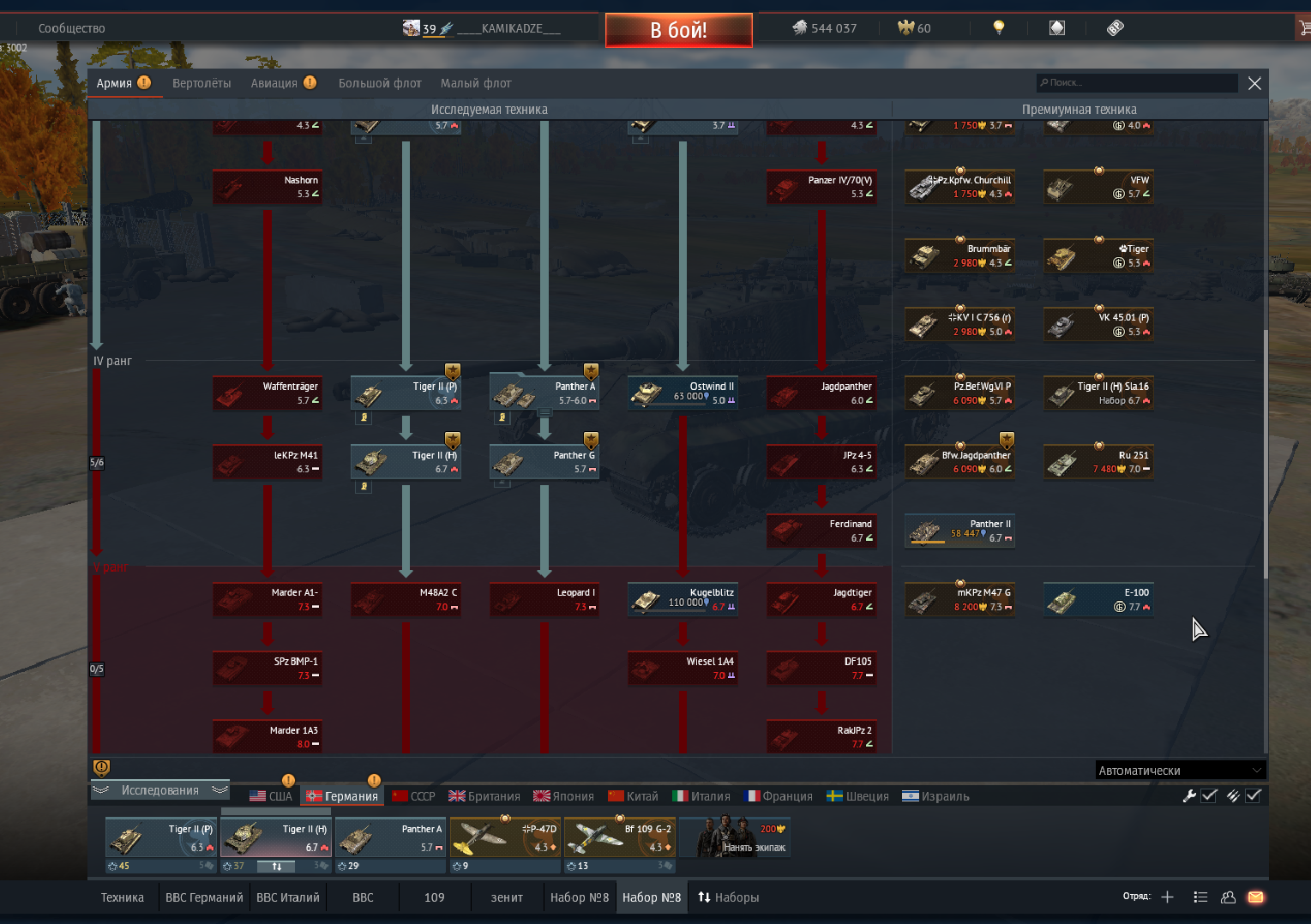Open the Наборы presets menu
Image resolution: width=1311 pixels, height=924 pixels.
click(x=728, y=897)
